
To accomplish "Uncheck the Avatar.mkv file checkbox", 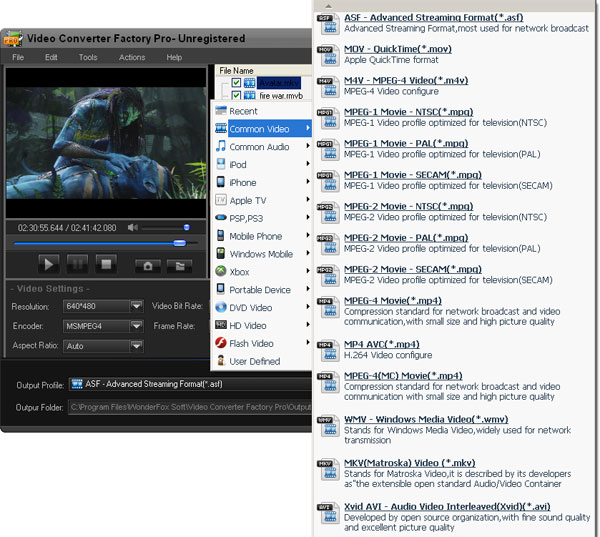I will coord(236,82).
